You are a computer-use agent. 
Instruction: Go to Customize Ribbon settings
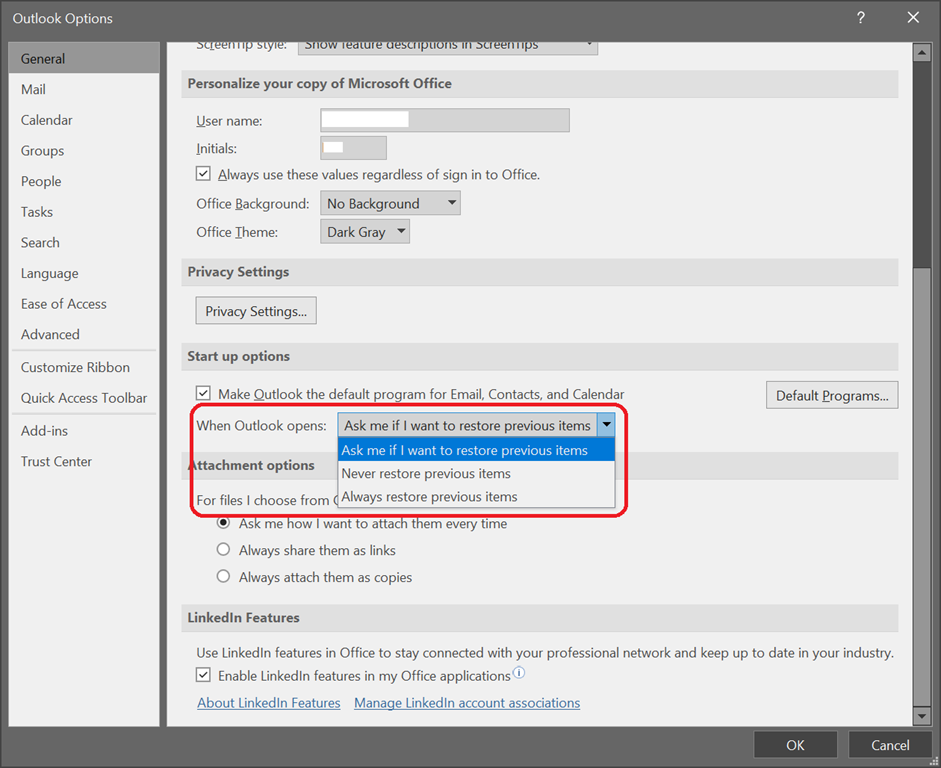(75, 367)
